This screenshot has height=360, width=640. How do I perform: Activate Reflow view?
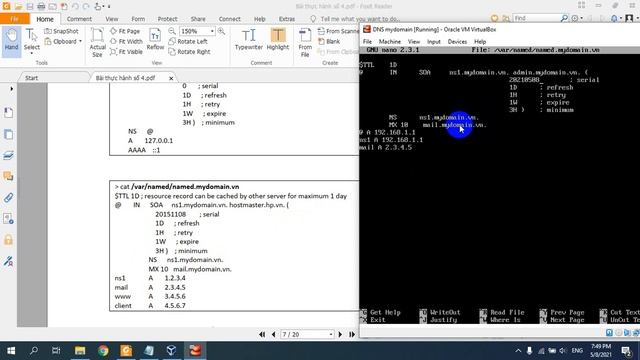coord(155,39)
